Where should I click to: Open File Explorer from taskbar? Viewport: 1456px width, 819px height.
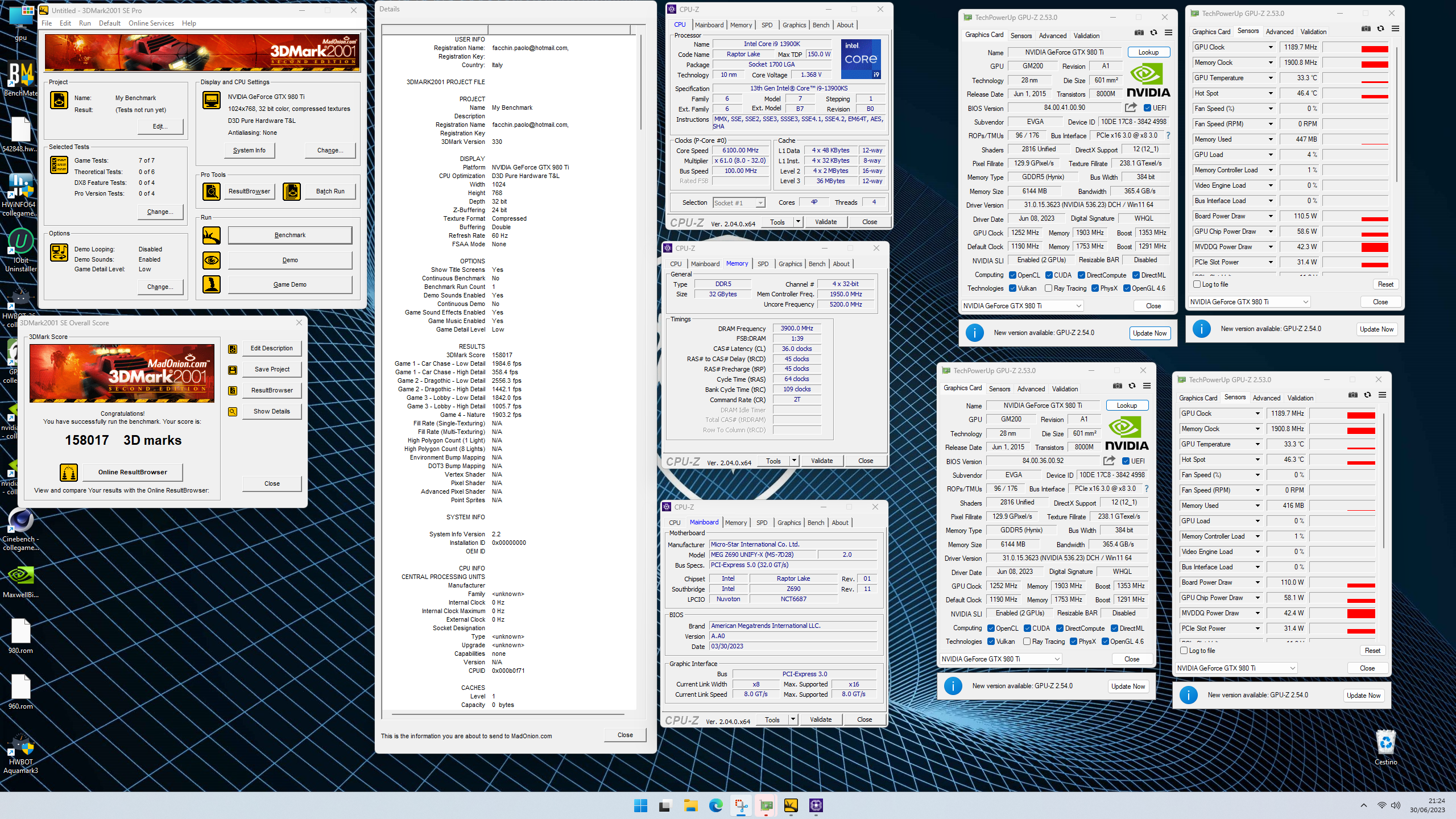pyautogui.click(x=690, y=805)
